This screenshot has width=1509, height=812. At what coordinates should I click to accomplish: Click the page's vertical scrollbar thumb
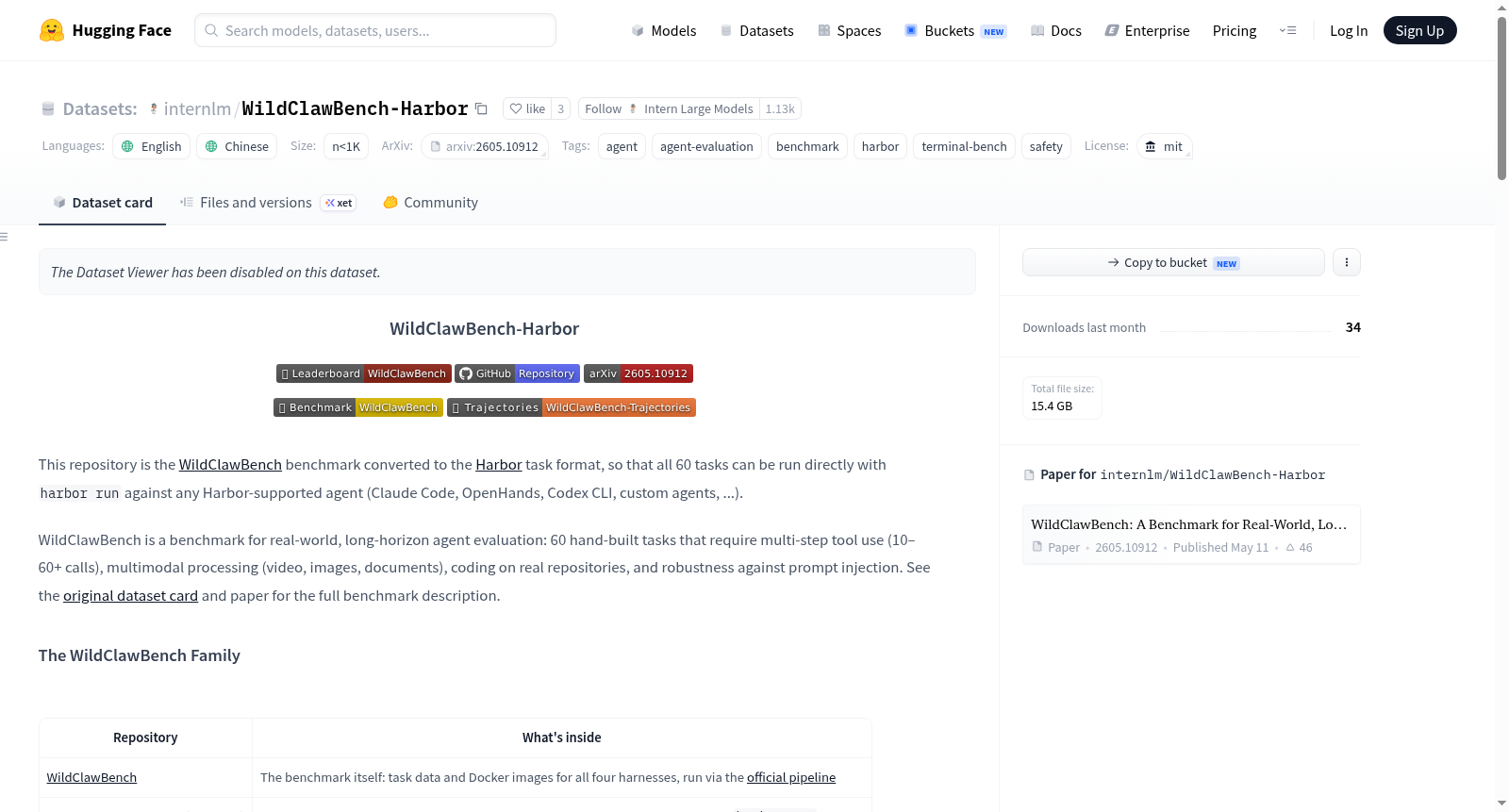(x=1501, y=97)
